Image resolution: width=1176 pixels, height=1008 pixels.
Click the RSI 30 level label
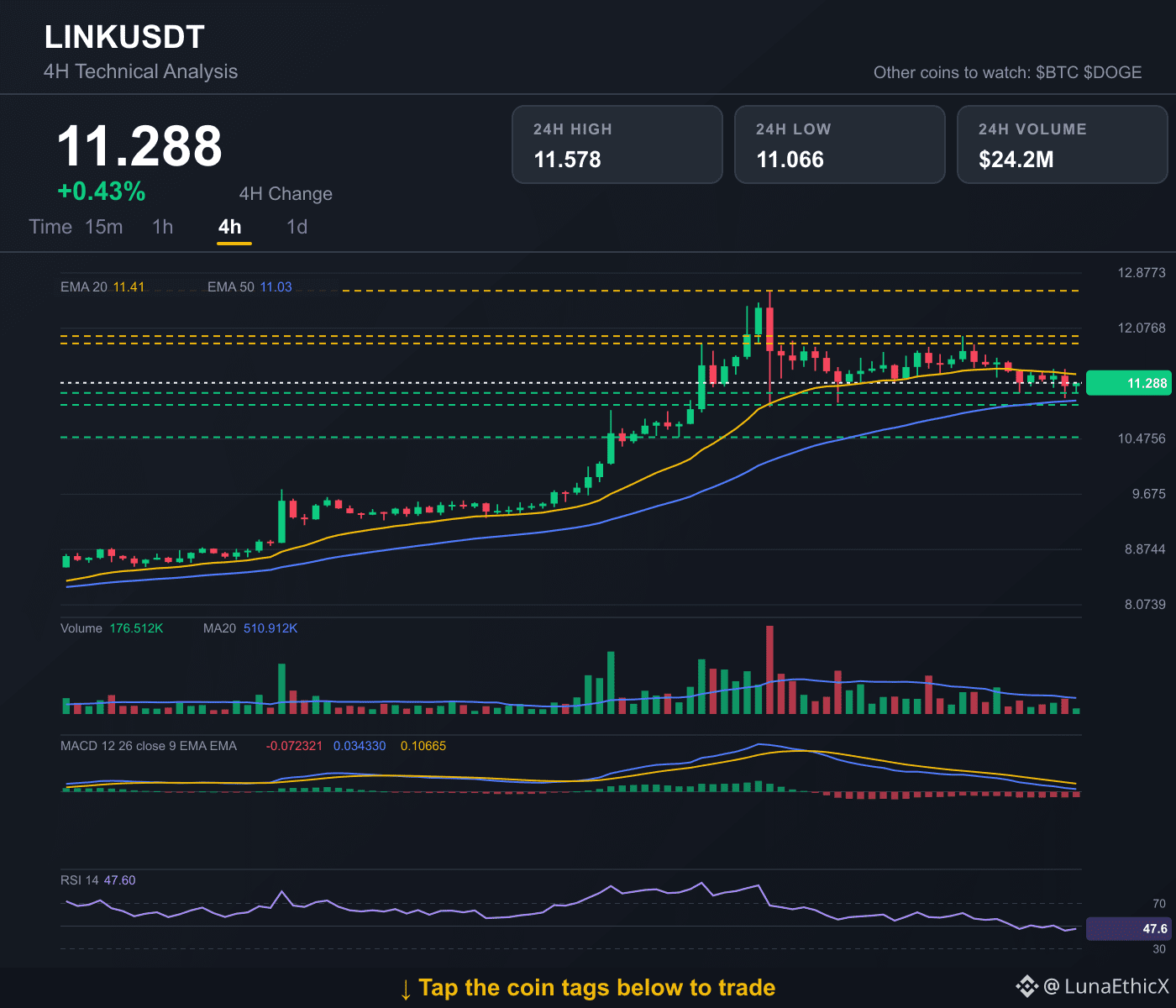click(1159, 949)
